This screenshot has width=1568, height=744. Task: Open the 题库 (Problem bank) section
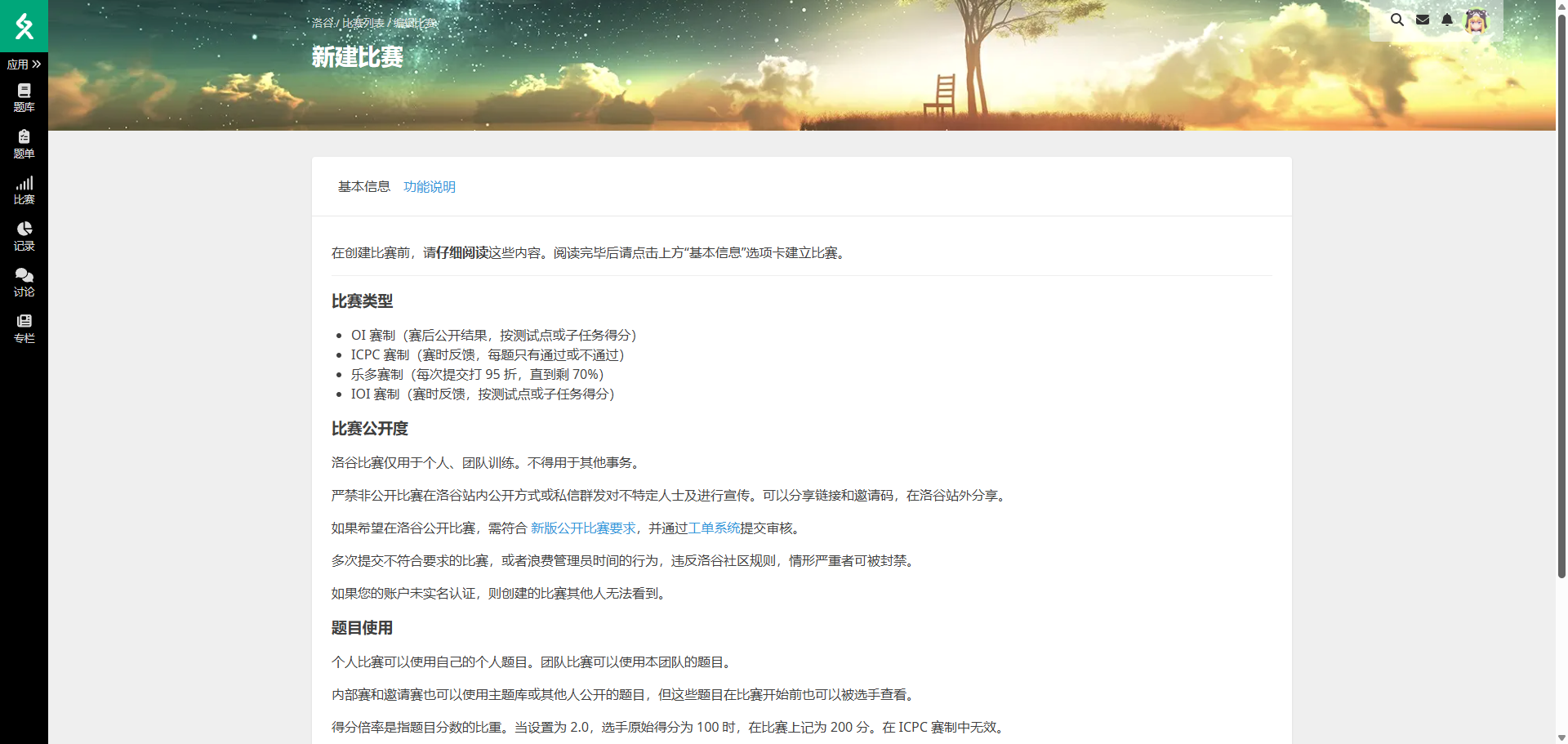pyautogui.click(x=24, y=97)
